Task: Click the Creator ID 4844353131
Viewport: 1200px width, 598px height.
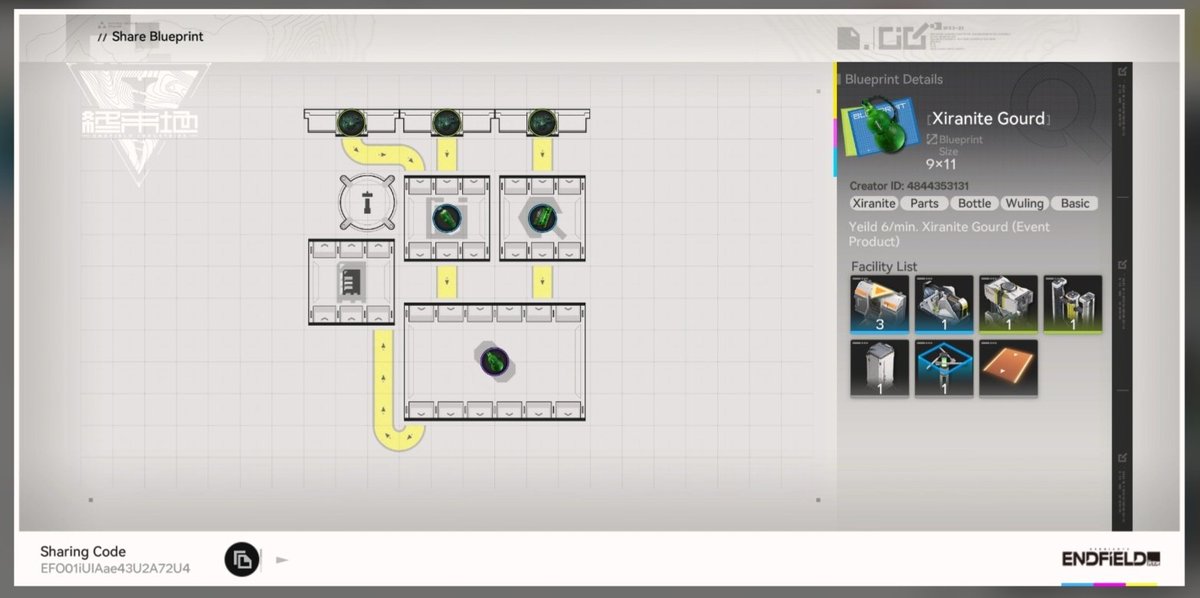Action: 909,186
